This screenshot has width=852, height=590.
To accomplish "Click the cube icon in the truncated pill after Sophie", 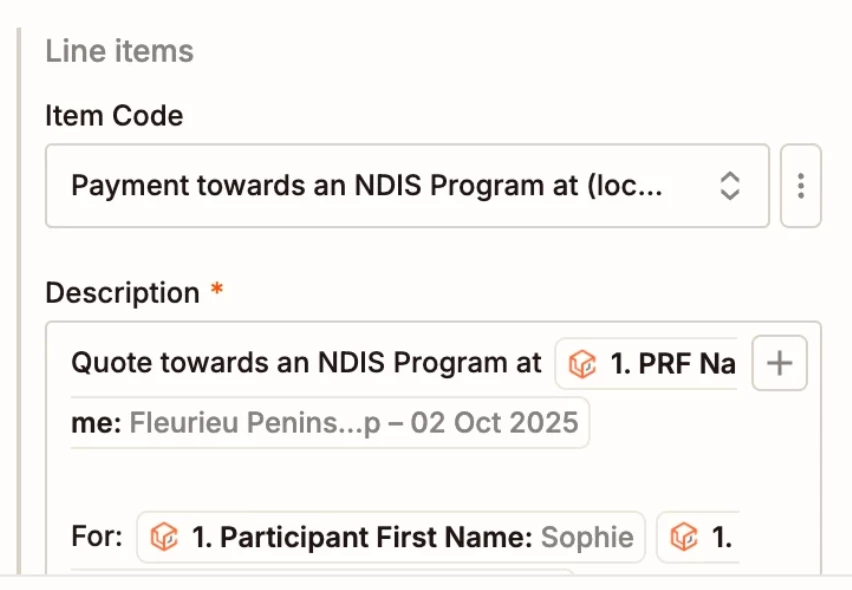I will [x=684, y=537].
